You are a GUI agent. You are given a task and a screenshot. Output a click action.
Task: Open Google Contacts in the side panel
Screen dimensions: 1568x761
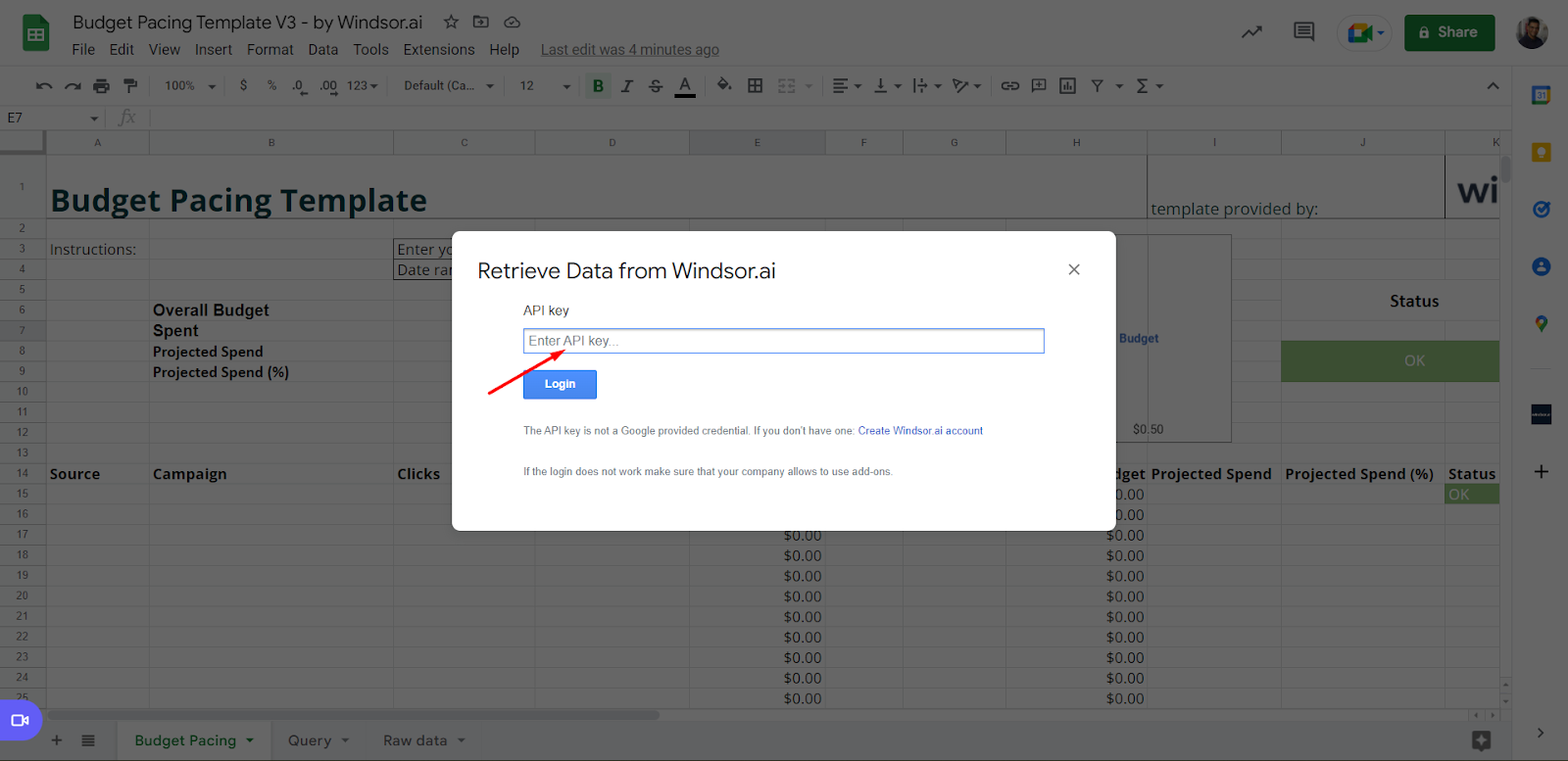coord(1541,266)
